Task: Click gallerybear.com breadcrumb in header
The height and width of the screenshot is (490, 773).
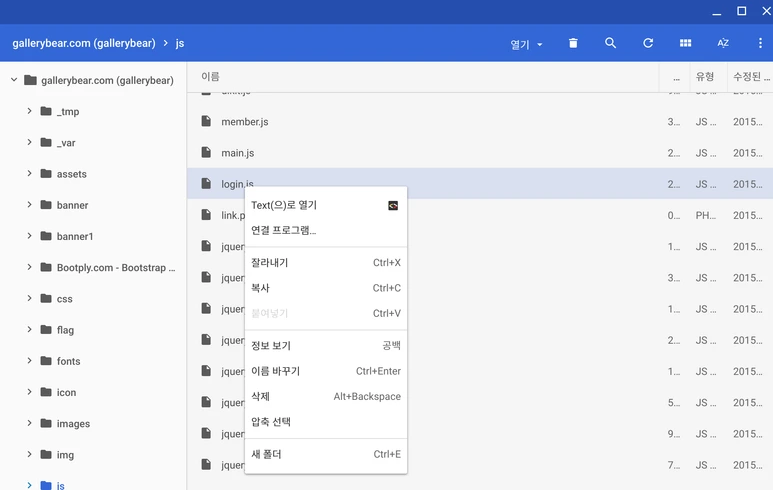Action: coord(84,43)
